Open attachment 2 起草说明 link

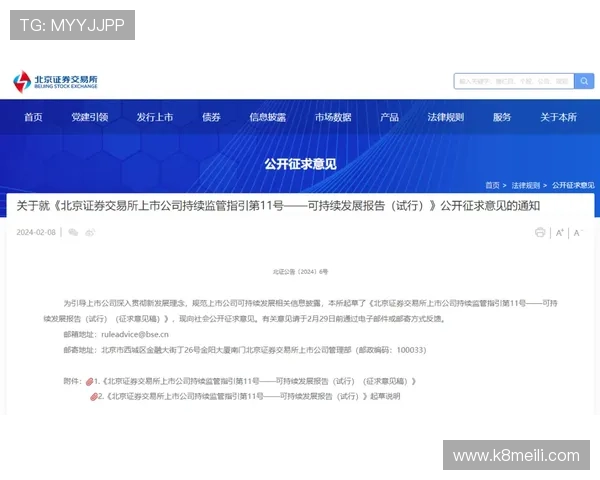(249, 396)
